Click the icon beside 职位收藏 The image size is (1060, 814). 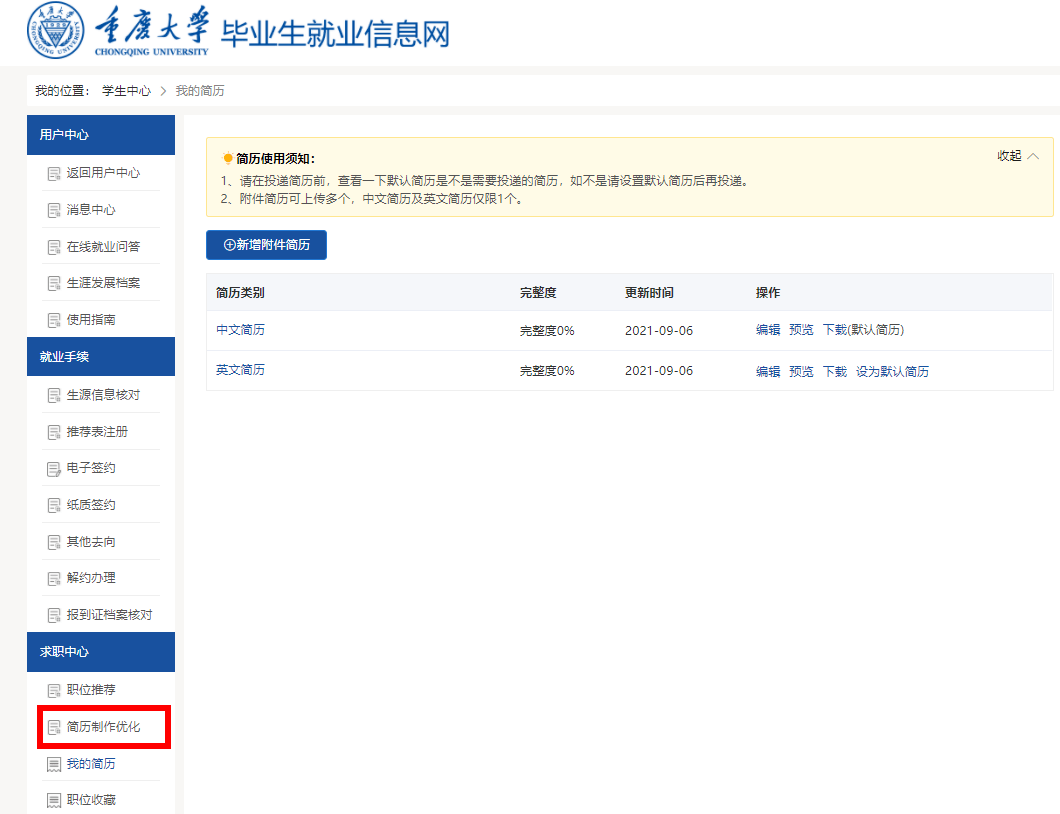[54, 800]
